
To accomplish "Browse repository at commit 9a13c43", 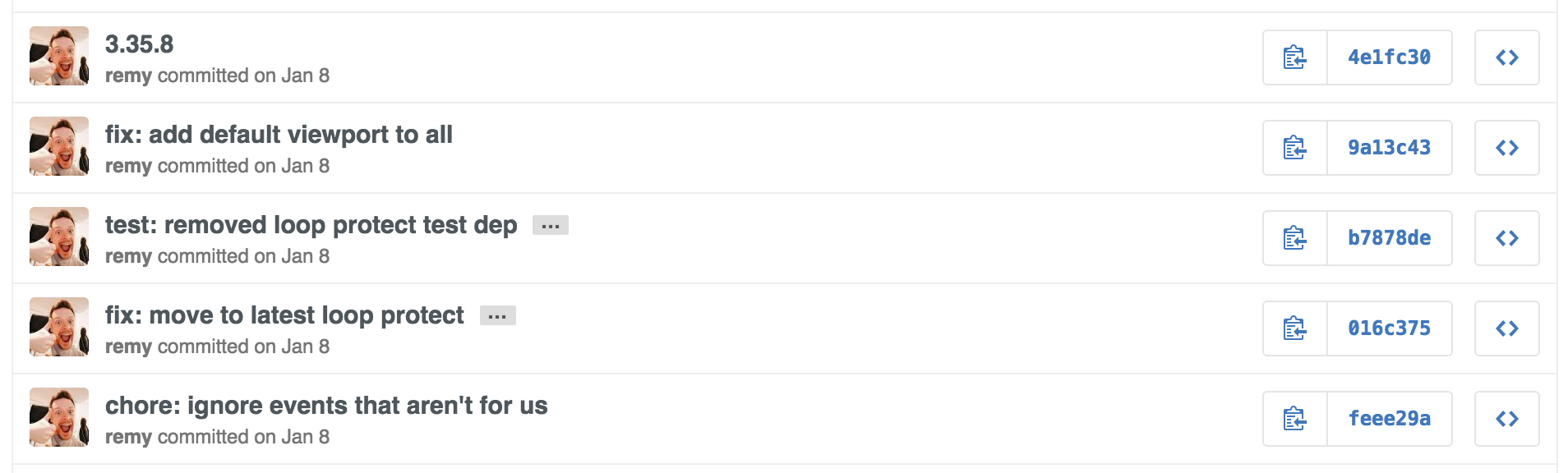I will pos(1506,148).
